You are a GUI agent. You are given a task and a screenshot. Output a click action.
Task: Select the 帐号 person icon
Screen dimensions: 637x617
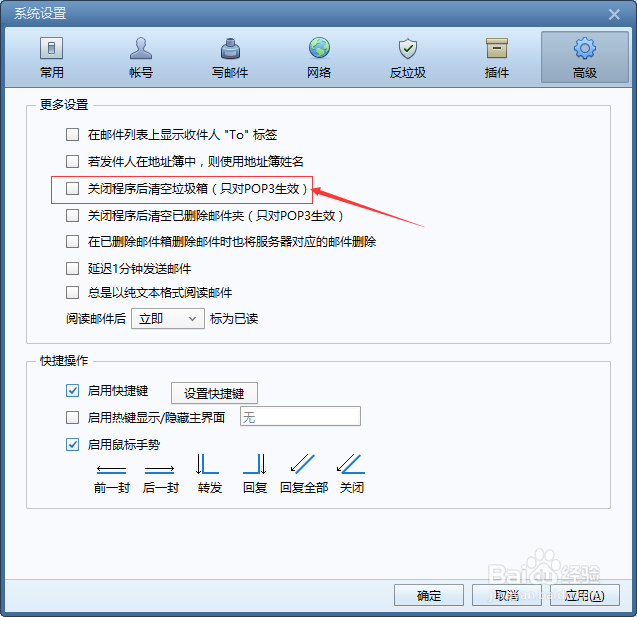pos(141,48)
